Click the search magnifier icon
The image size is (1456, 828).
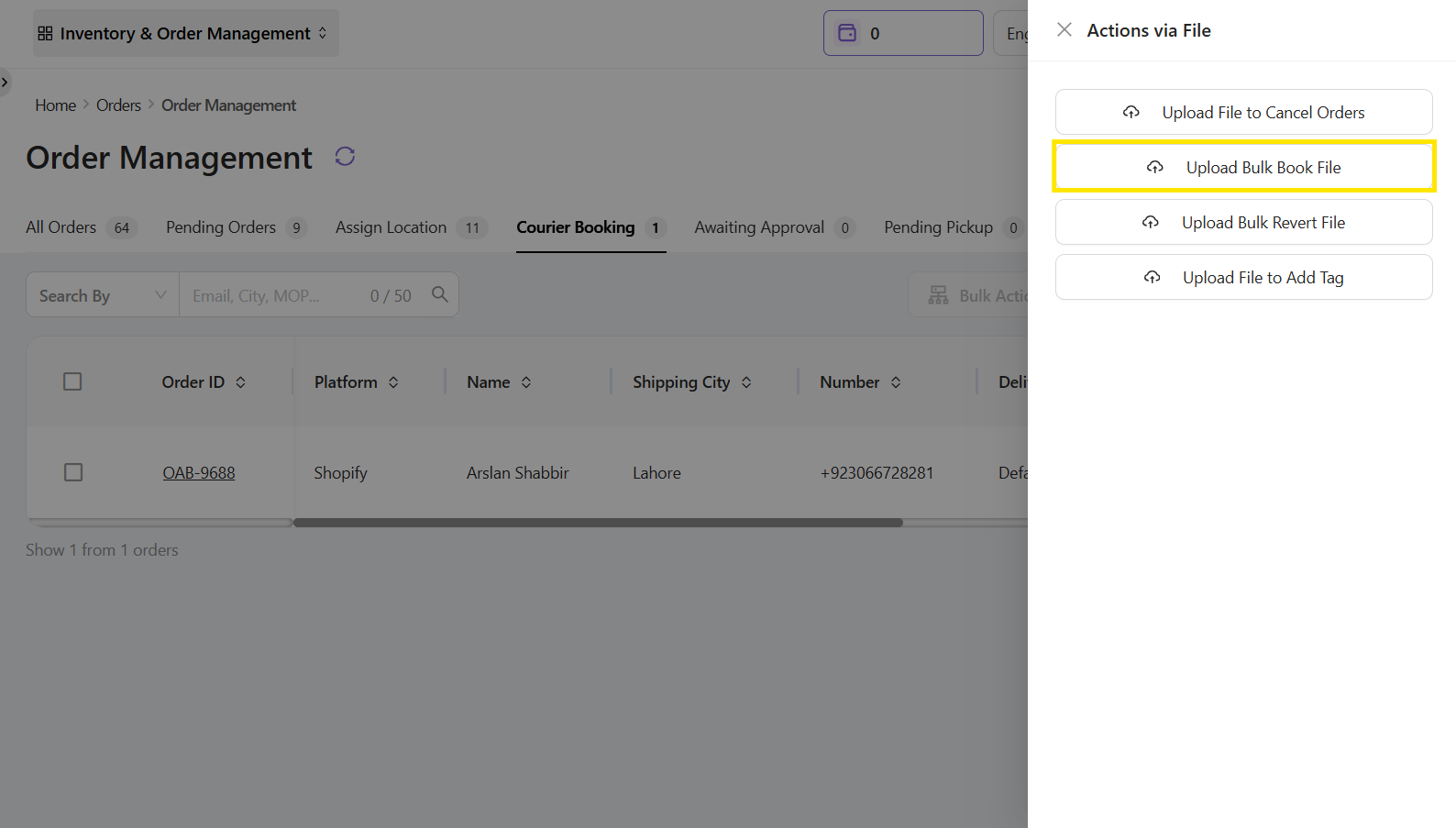(440, 294)
